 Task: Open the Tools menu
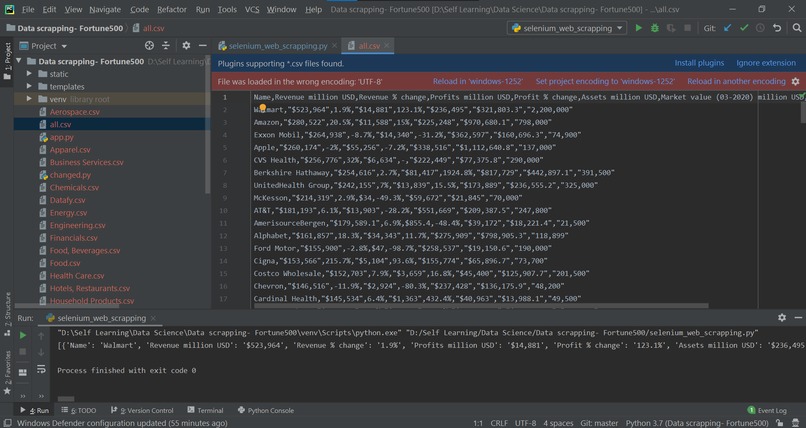coord(227,9)
